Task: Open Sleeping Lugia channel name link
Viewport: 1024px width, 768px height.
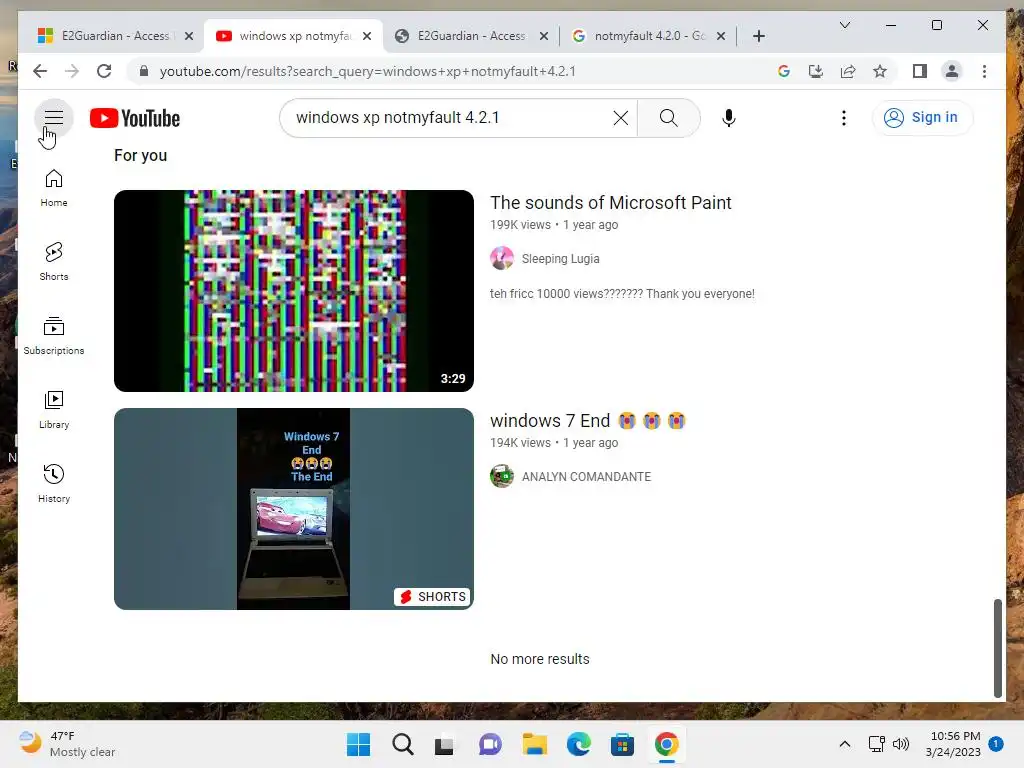Action: [560, 259]
